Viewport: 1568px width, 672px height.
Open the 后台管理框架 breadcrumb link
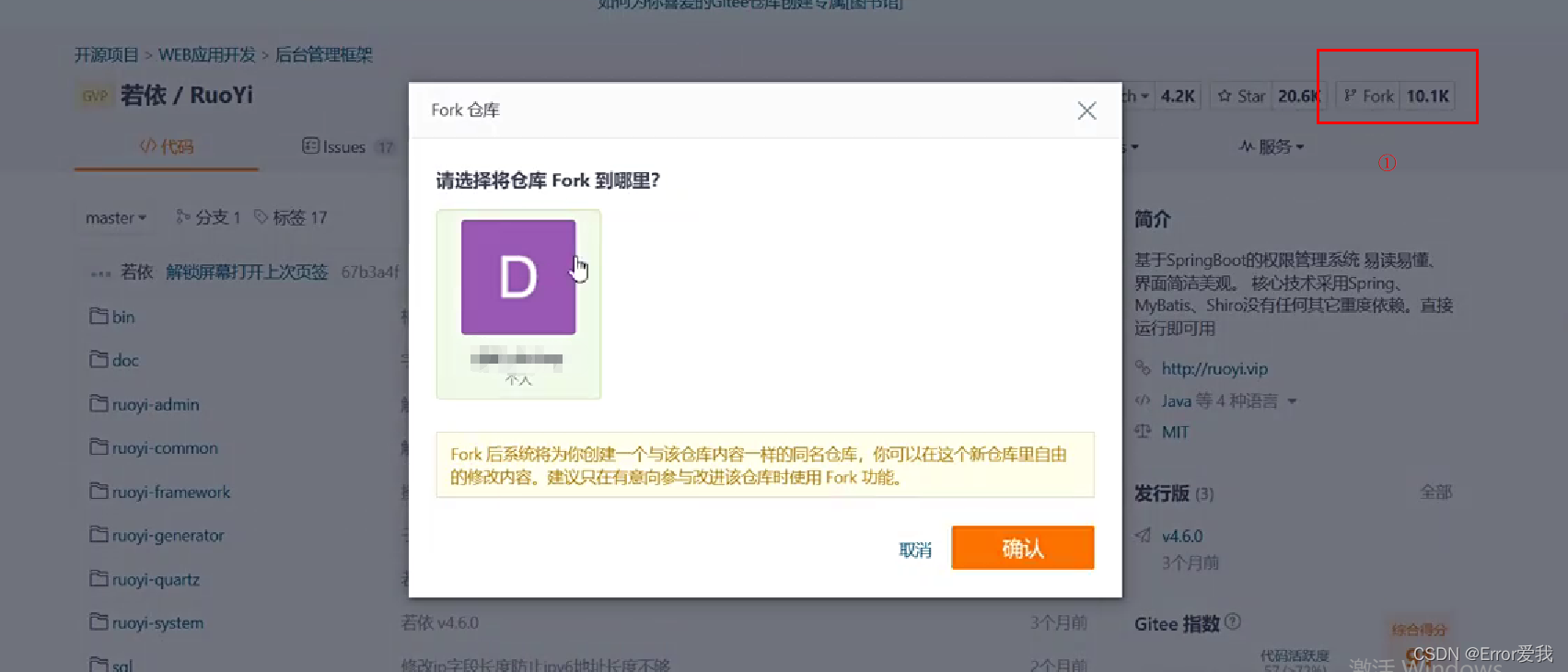point(324,54)
